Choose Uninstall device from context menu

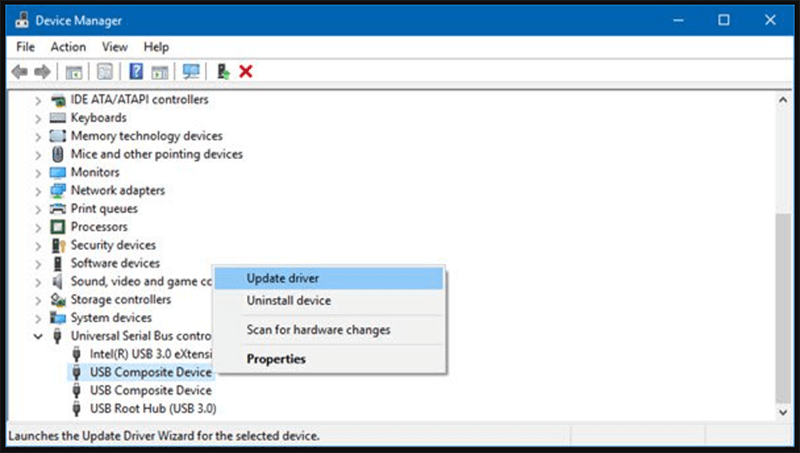coord(329,300)
